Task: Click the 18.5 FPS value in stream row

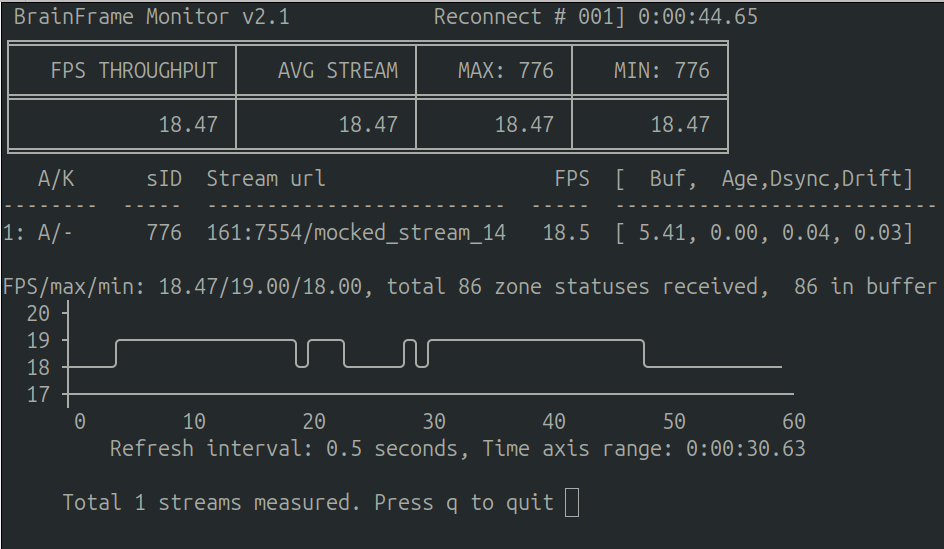Action: point(566,232)
